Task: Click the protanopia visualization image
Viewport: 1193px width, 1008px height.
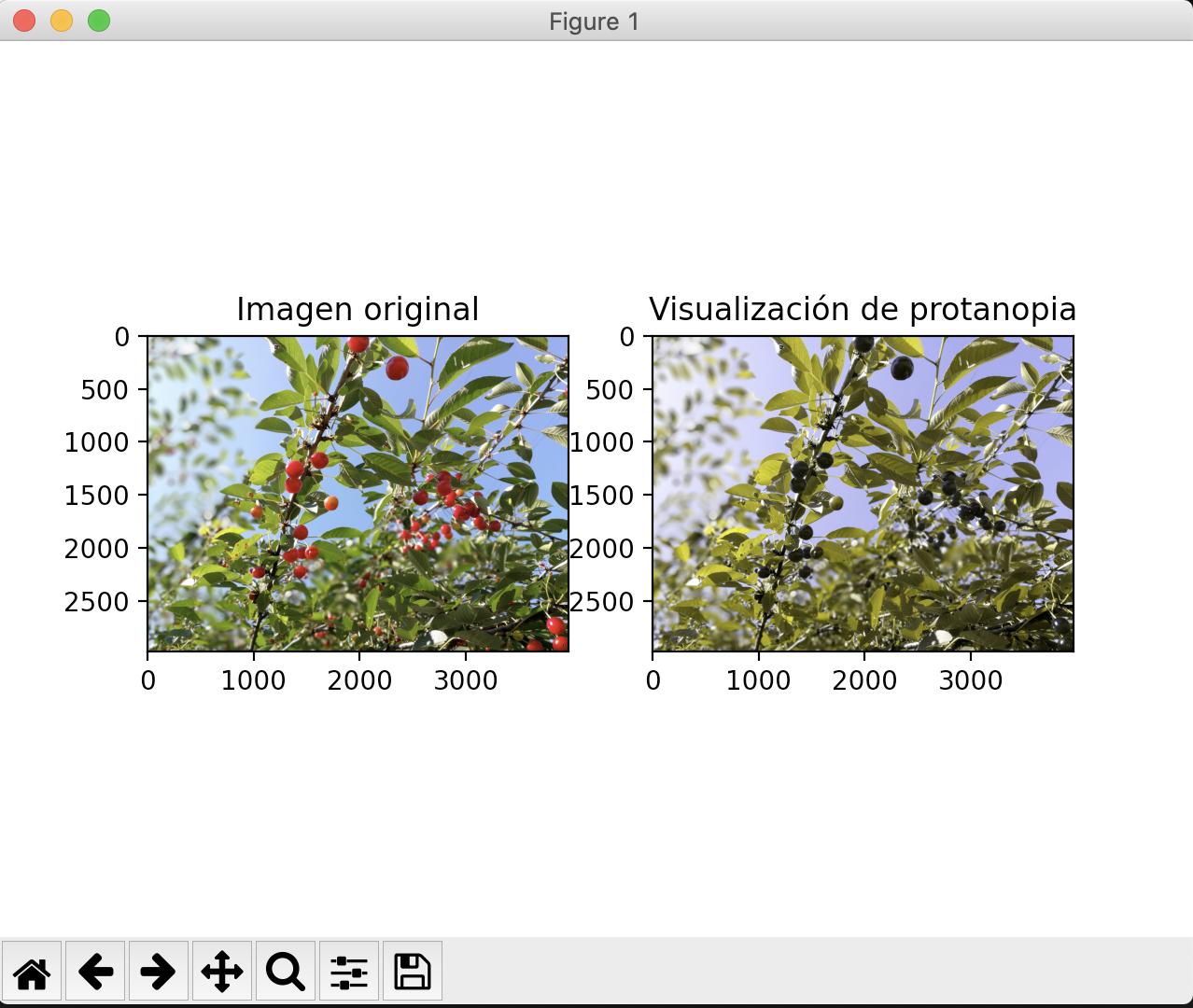Action: (x=863, y=493)
